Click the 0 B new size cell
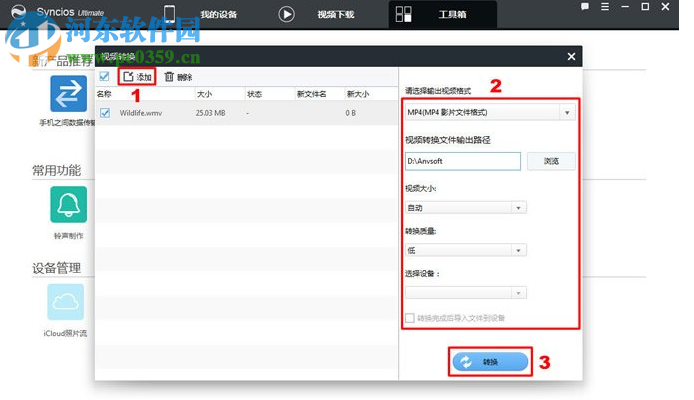Screen dimensions: 694x400 [351, 113]
